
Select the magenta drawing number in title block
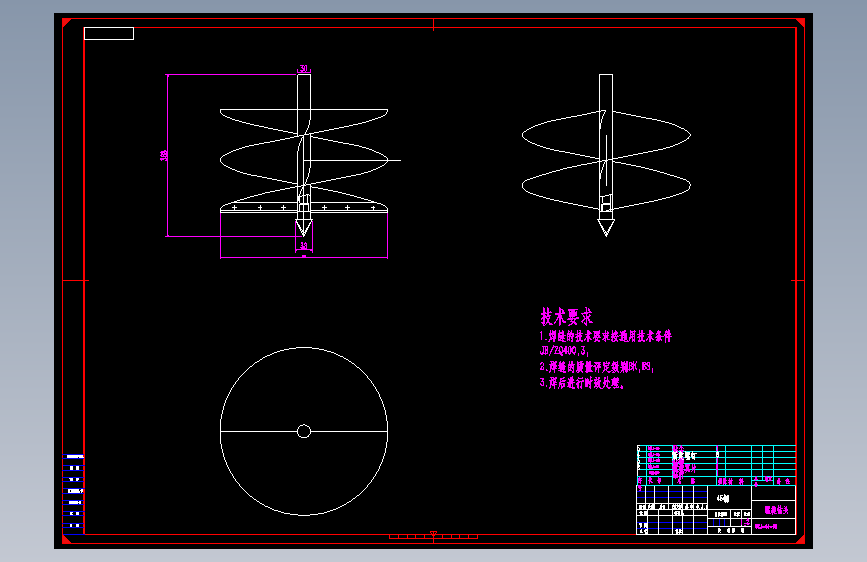(766, 527)
